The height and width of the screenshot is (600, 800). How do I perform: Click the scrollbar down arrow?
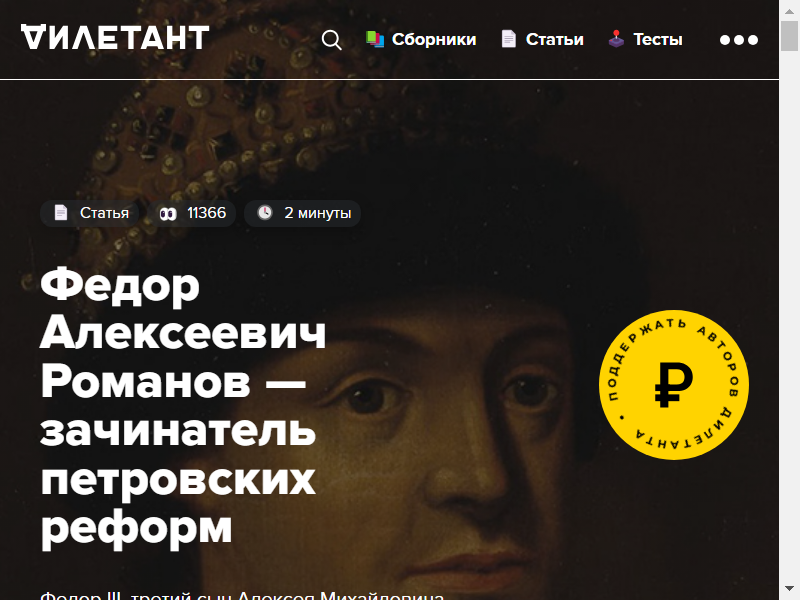789,589
